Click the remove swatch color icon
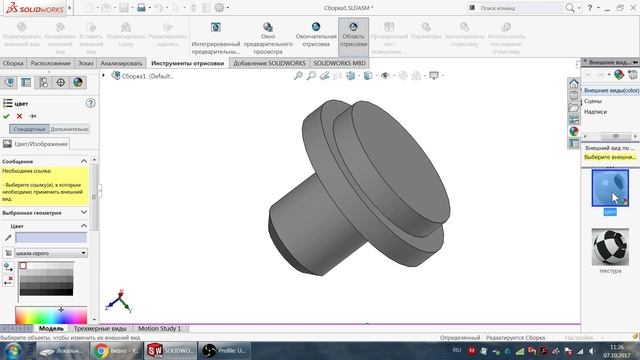This screenshot has width=640, height=360. click(8, 281)
